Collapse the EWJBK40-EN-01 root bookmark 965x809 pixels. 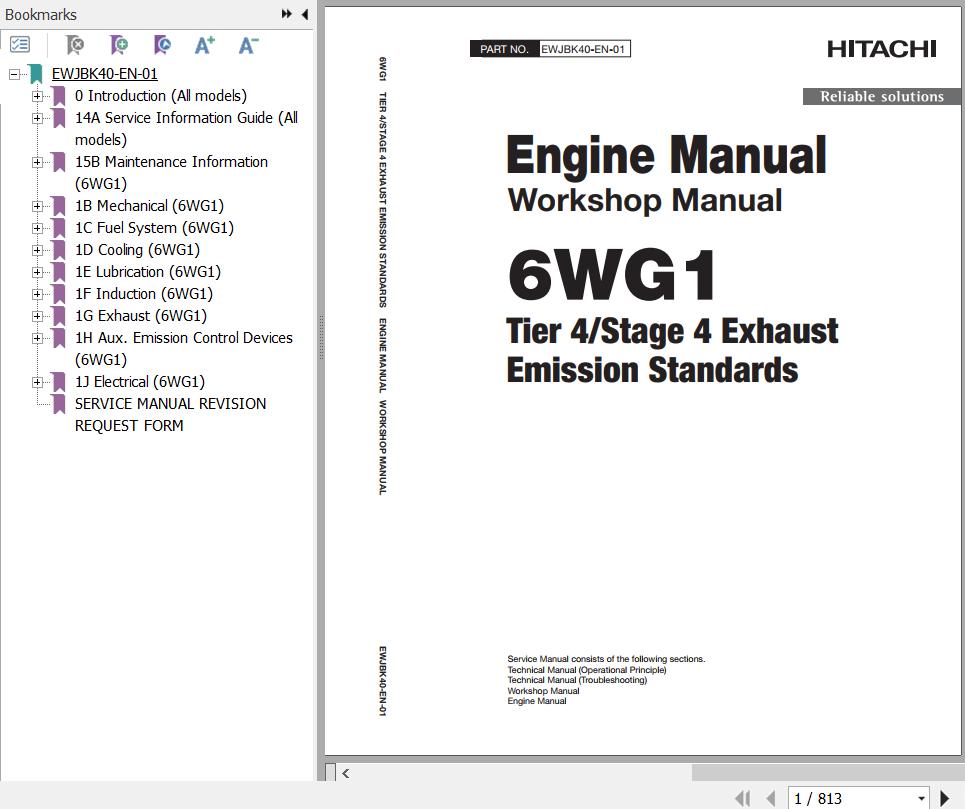pyautogui.click(x=14, y=74)
